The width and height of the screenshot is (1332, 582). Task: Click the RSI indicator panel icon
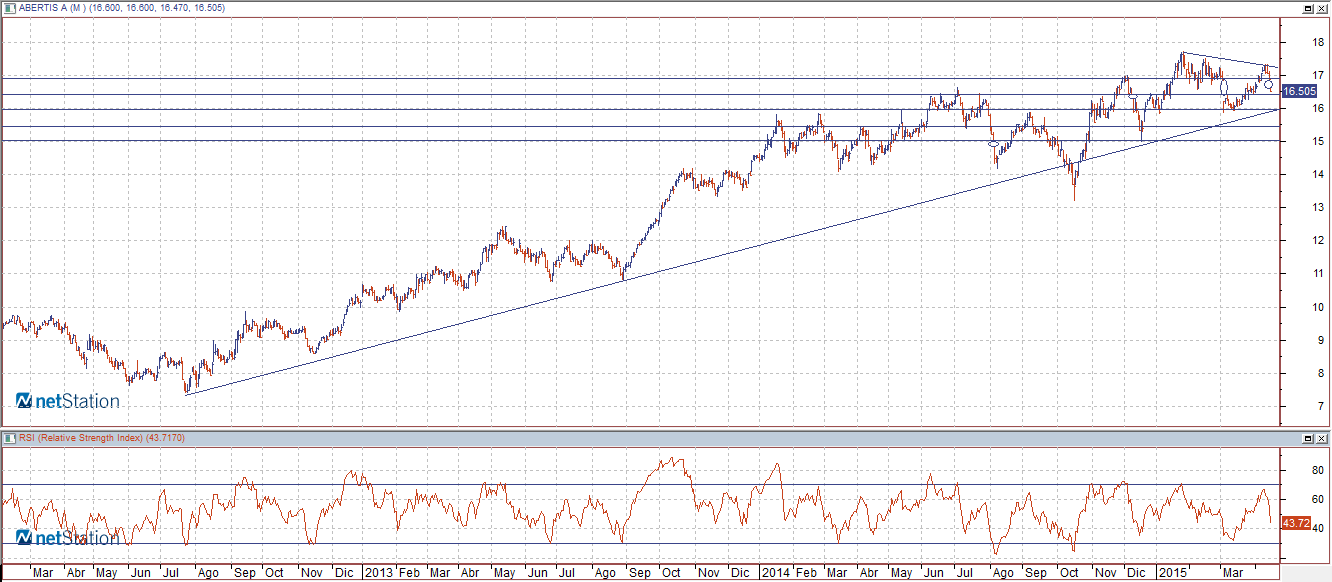click(8, 438)
